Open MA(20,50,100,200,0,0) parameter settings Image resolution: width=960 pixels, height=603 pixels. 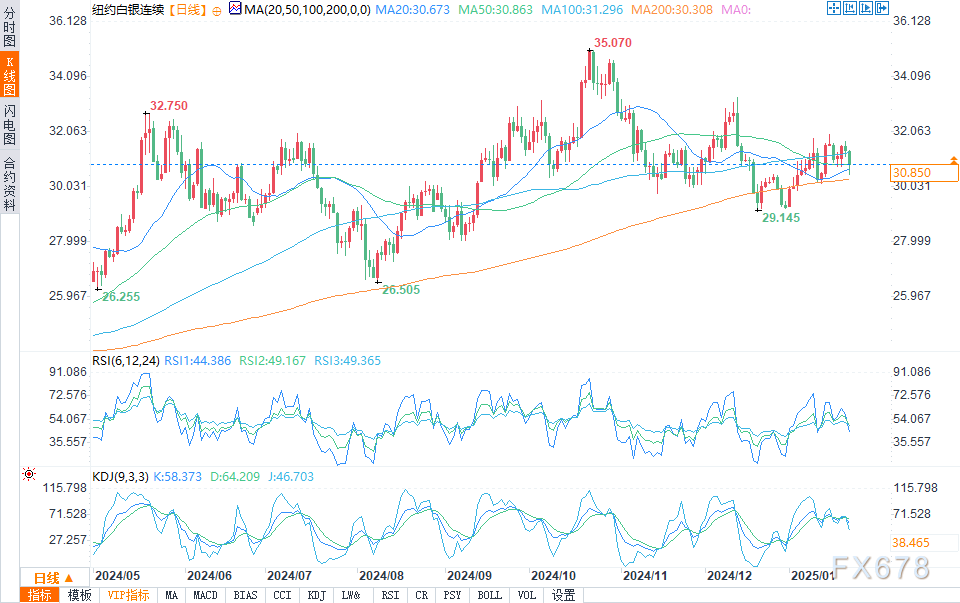[x=307, y=10]
